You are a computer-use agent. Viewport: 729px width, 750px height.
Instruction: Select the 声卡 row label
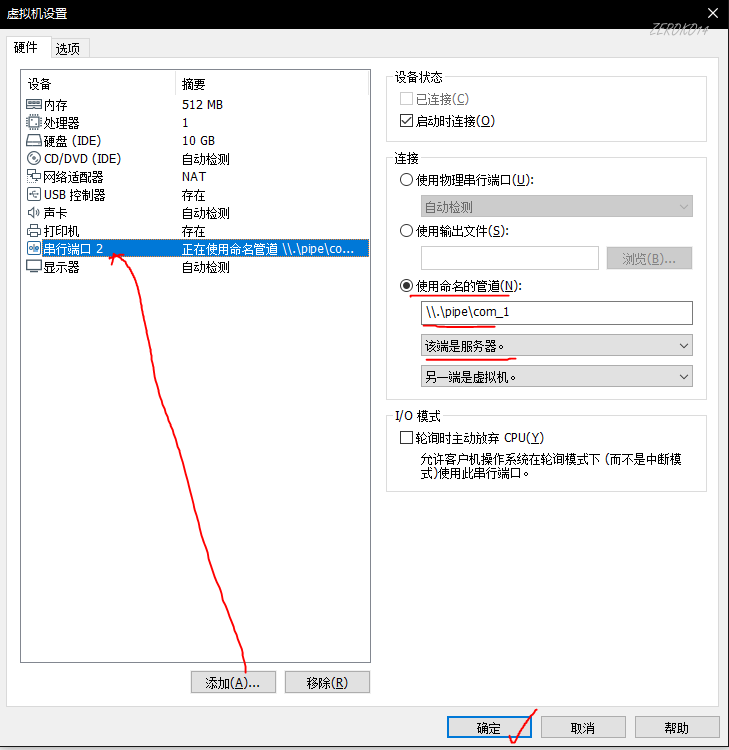[x=55, y=213]
